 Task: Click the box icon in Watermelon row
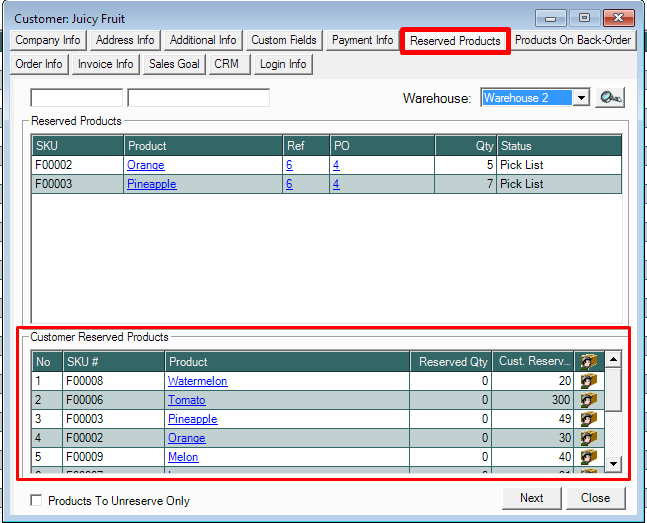[x=589, y=381]
